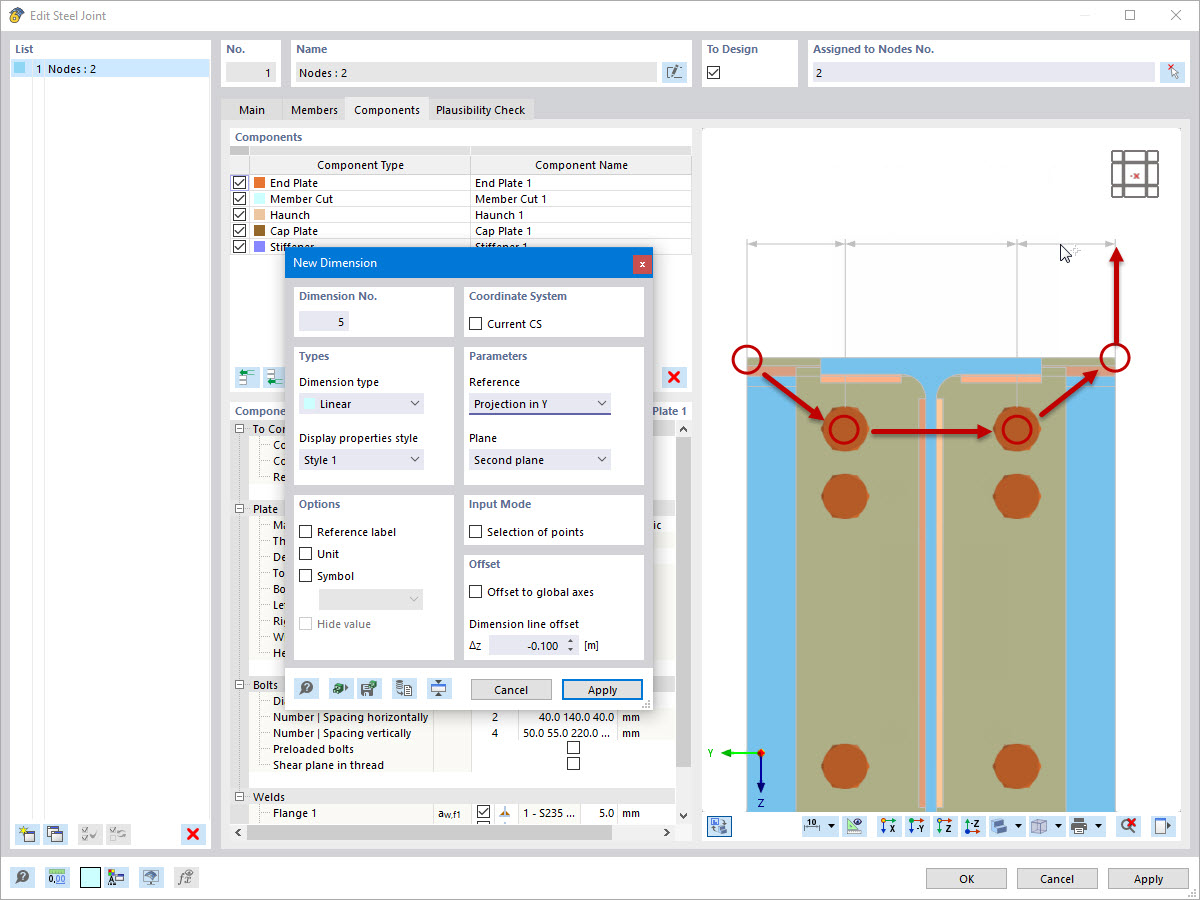This screenshot has height=900, width=1200.
Task: Open the Display properties style dropdown
Action: [361, 460]
